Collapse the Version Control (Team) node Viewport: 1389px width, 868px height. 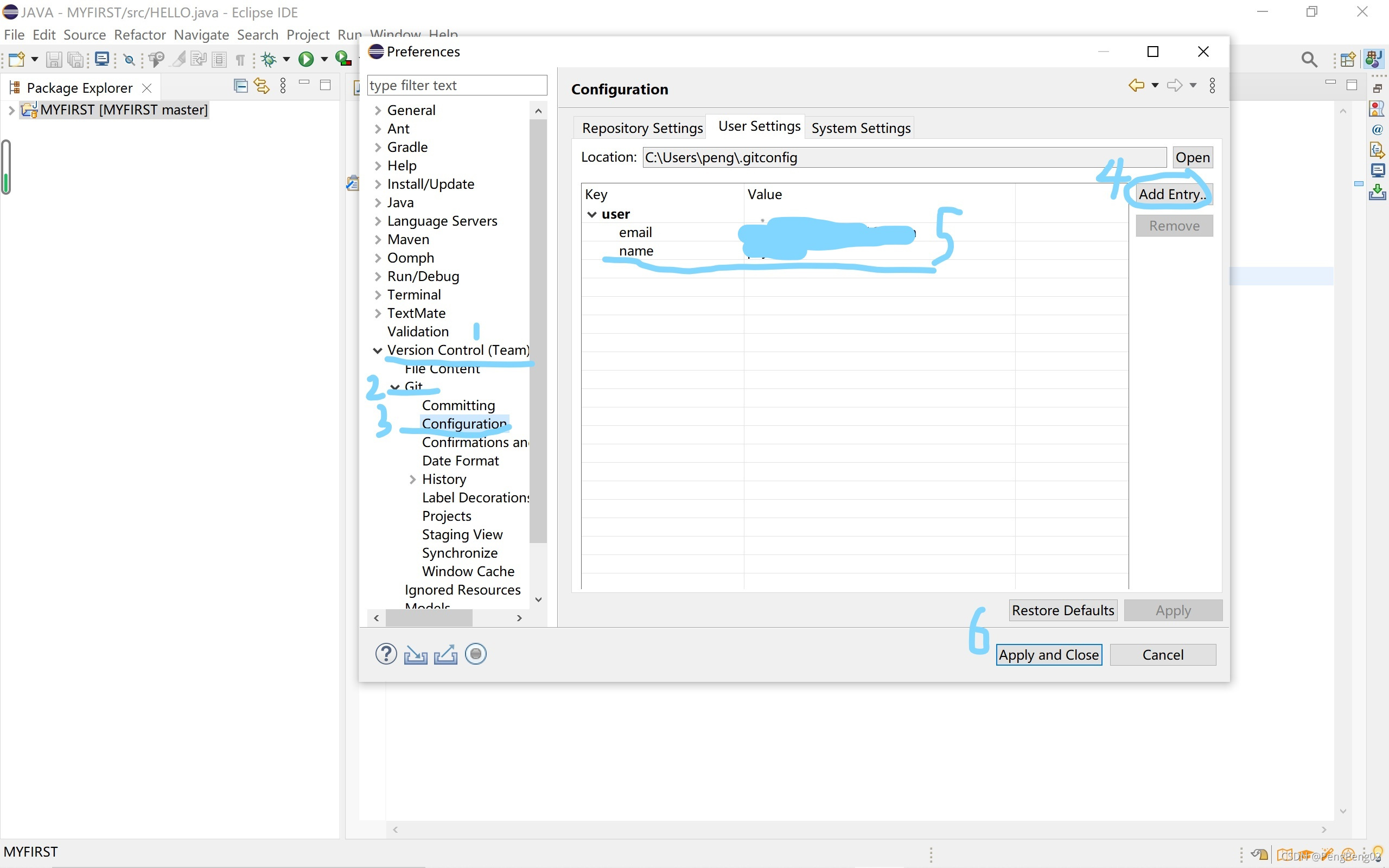(377, 350)
